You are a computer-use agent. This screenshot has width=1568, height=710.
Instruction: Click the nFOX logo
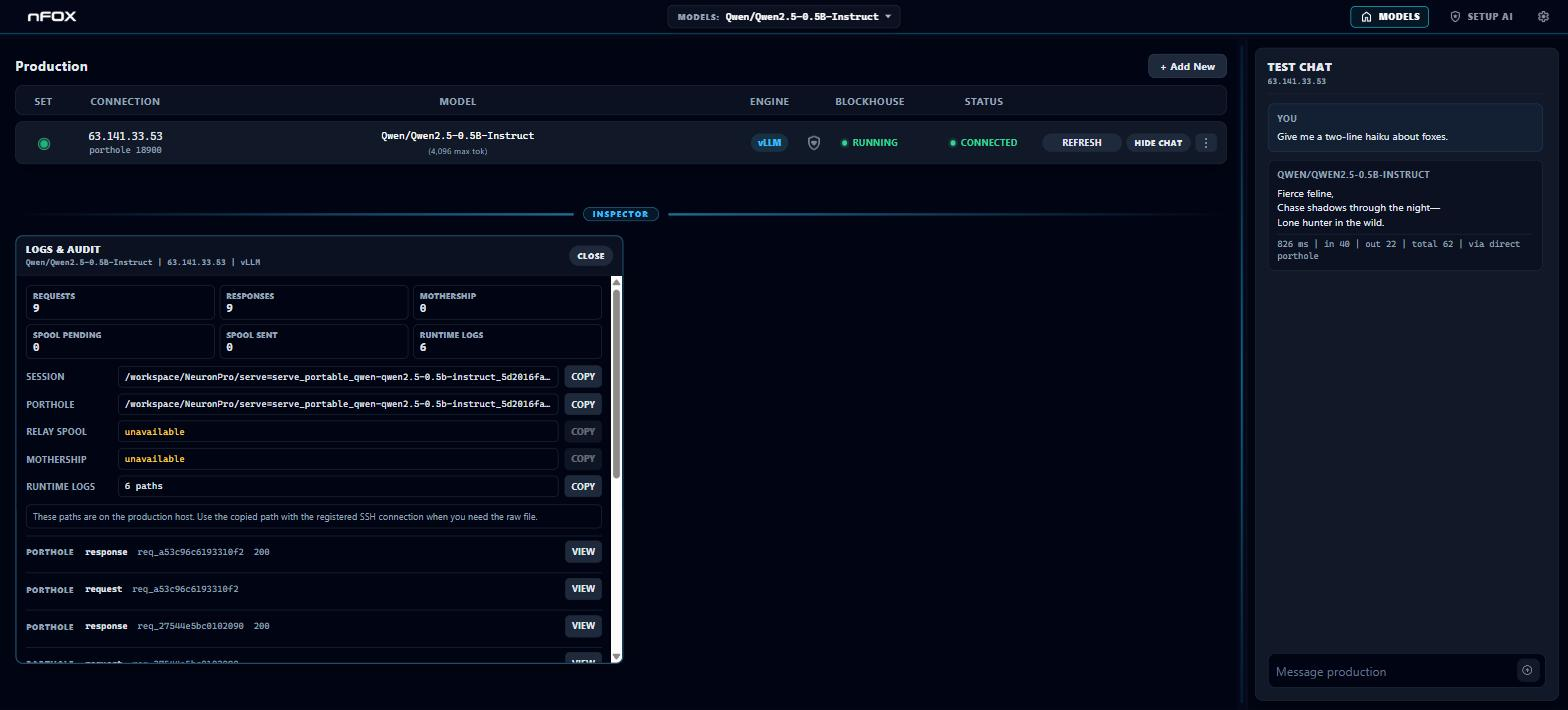point(52,17)
